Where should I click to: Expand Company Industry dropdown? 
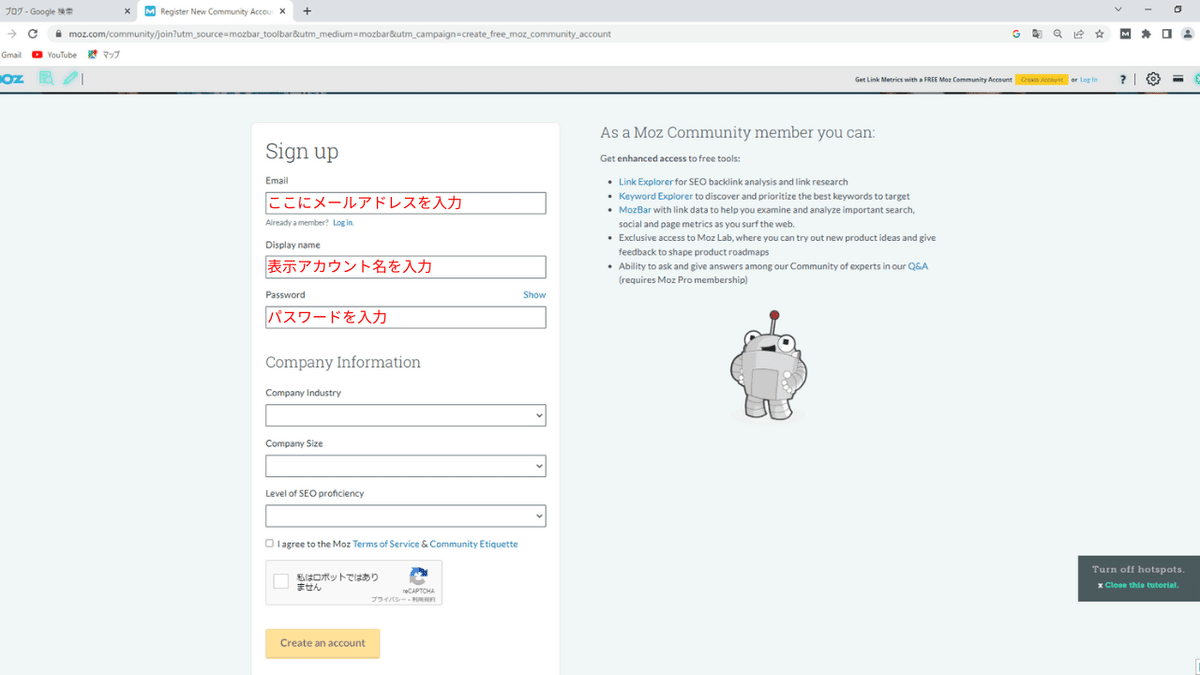pyautogui.click(x=406, y=415)
